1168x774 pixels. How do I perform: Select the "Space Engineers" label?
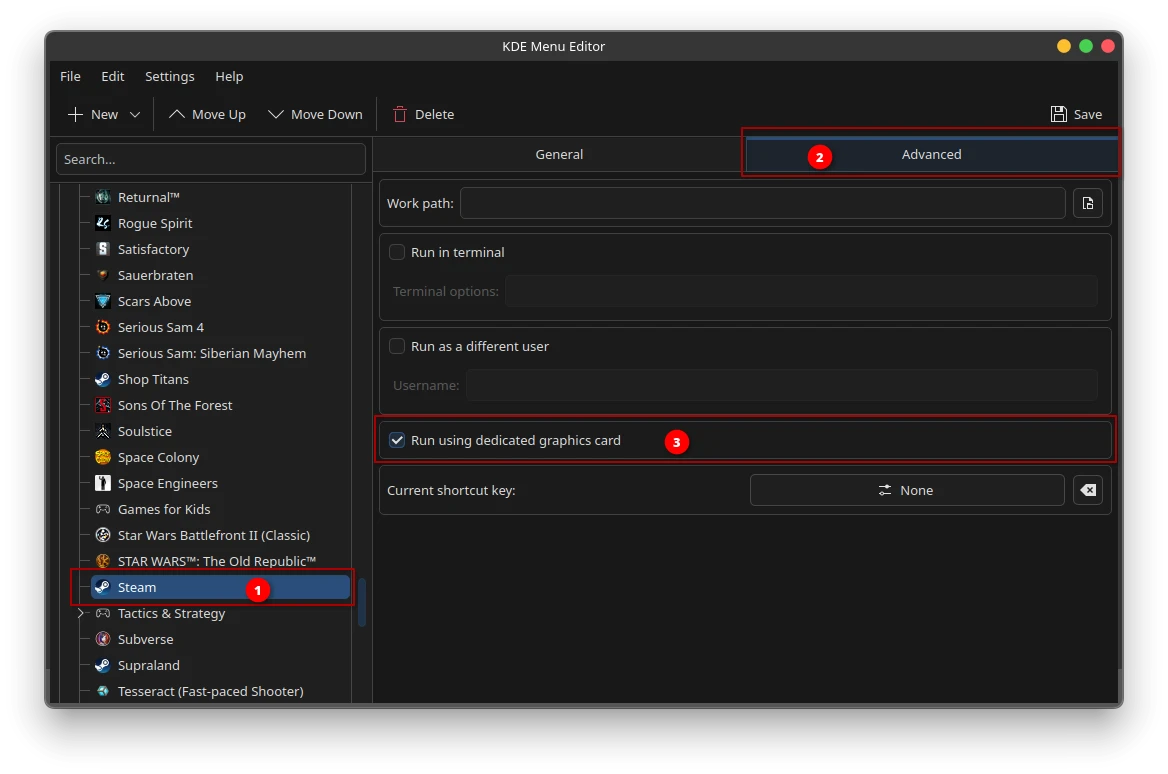[x=168, y=483]
